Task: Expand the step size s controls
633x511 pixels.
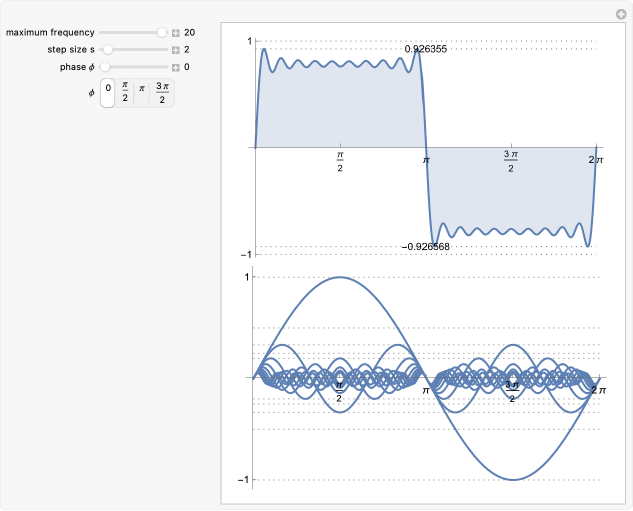Action: click(x=176, y=50)
